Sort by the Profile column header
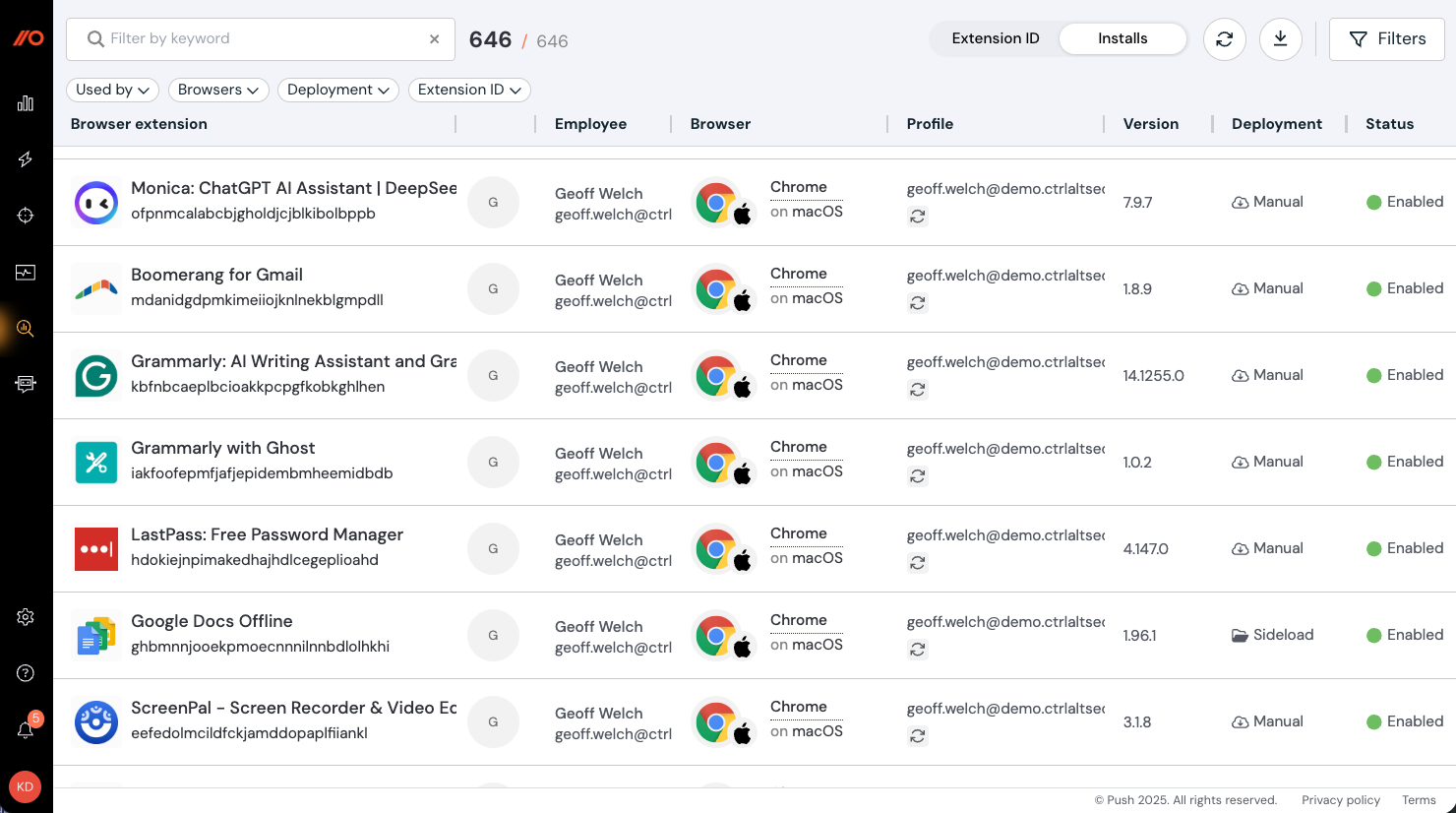Screen dimensions: 1456x813 tap(930, 124)
